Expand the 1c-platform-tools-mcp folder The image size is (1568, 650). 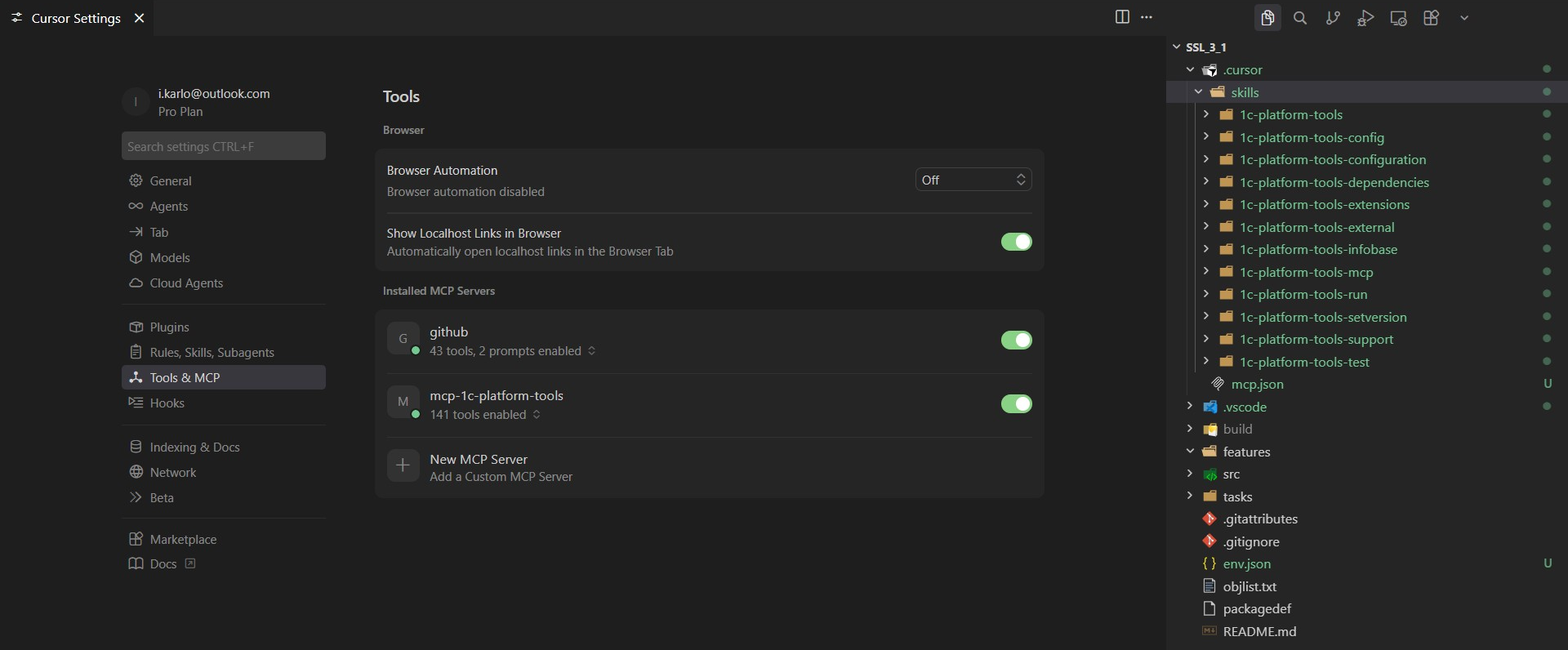[1206, 272]
